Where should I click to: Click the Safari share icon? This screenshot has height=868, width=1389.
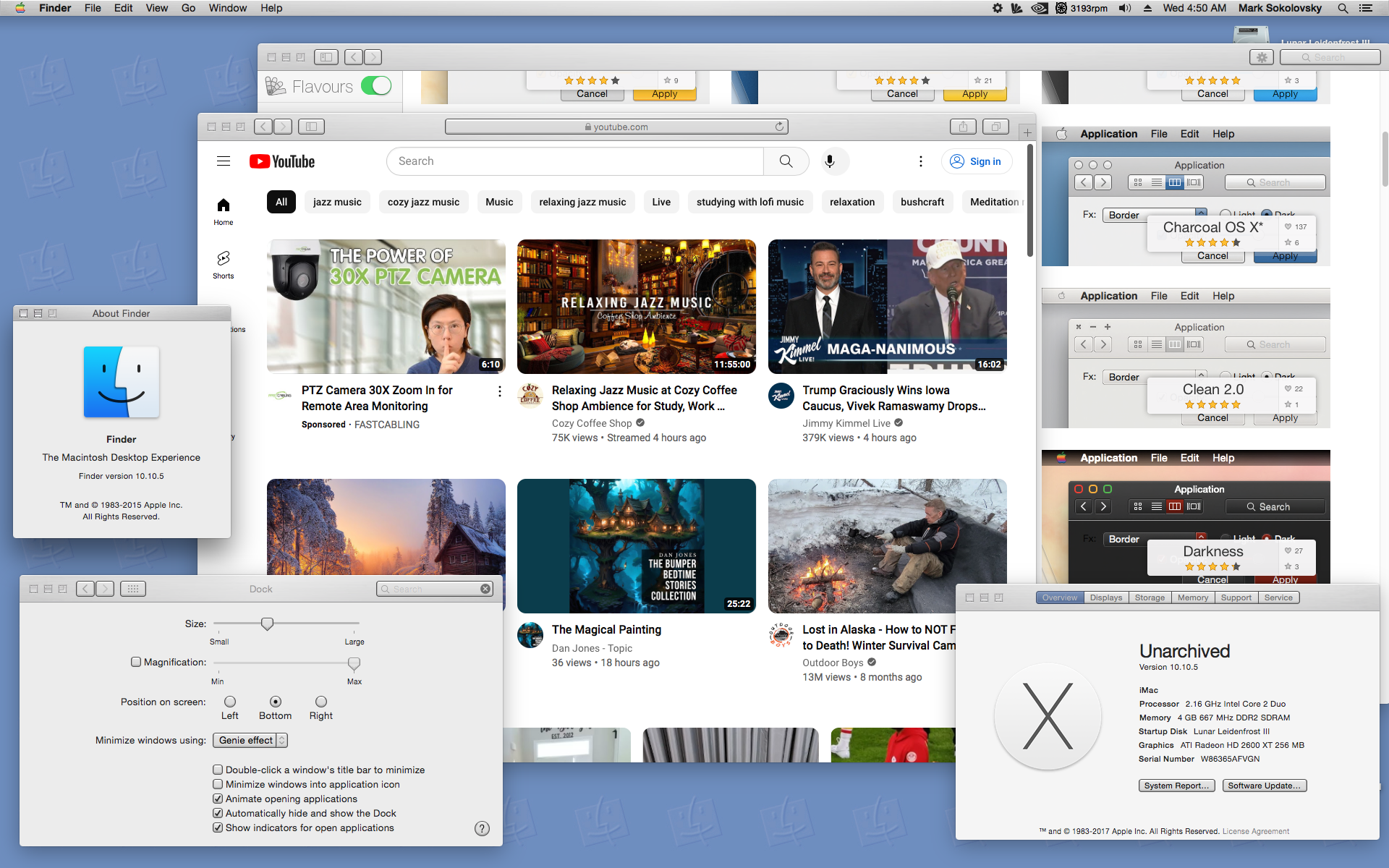coord(963,127)
